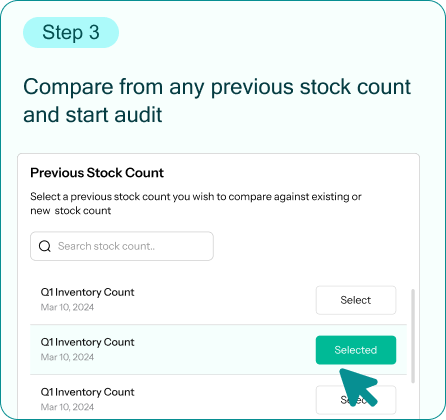Screen dimensions: 446x420
Task: Click the stock count list scrollbar
Action: [x=413, y=336]
